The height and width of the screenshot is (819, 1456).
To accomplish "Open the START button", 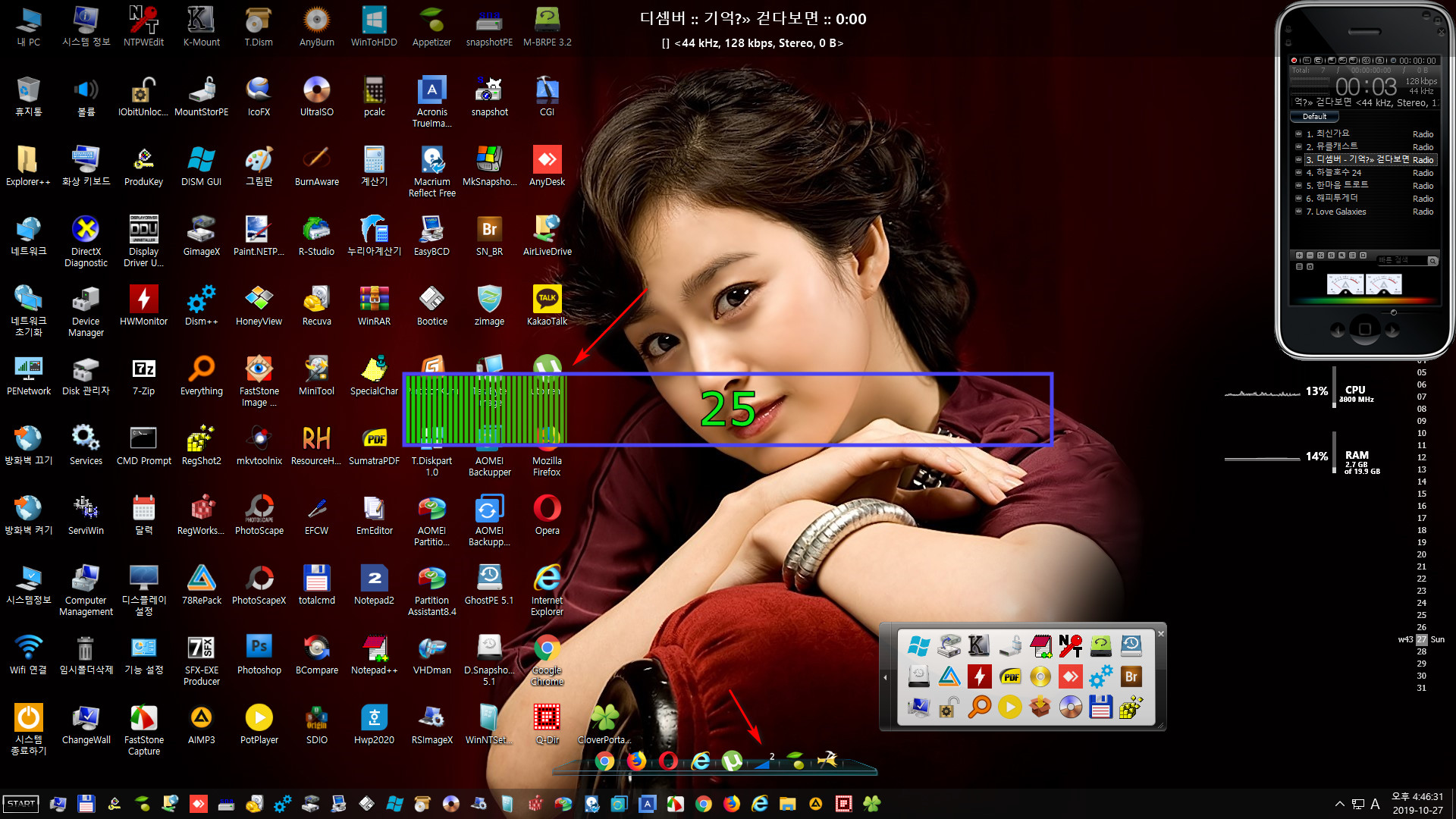I will point(21,804).
